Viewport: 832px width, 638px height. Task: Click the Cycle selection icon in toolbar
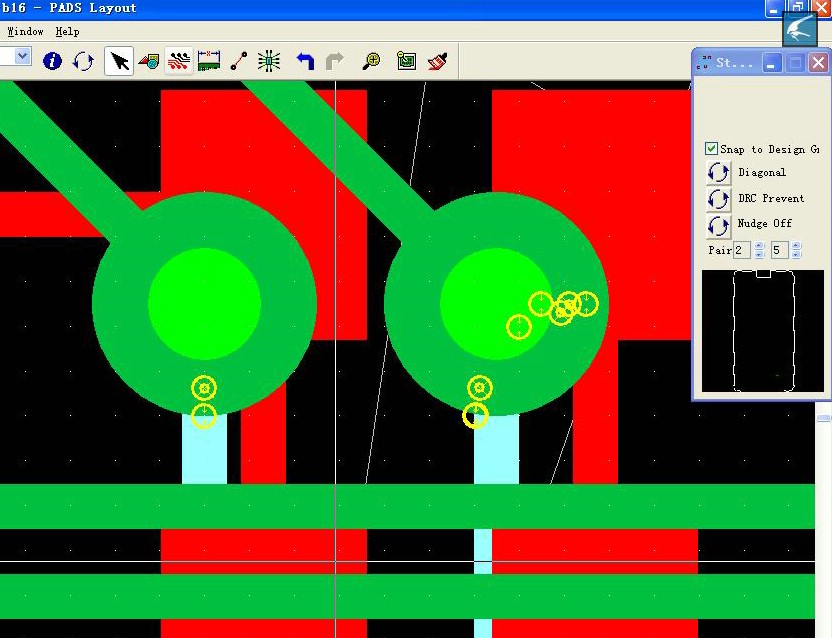click(x=83, y=61)
